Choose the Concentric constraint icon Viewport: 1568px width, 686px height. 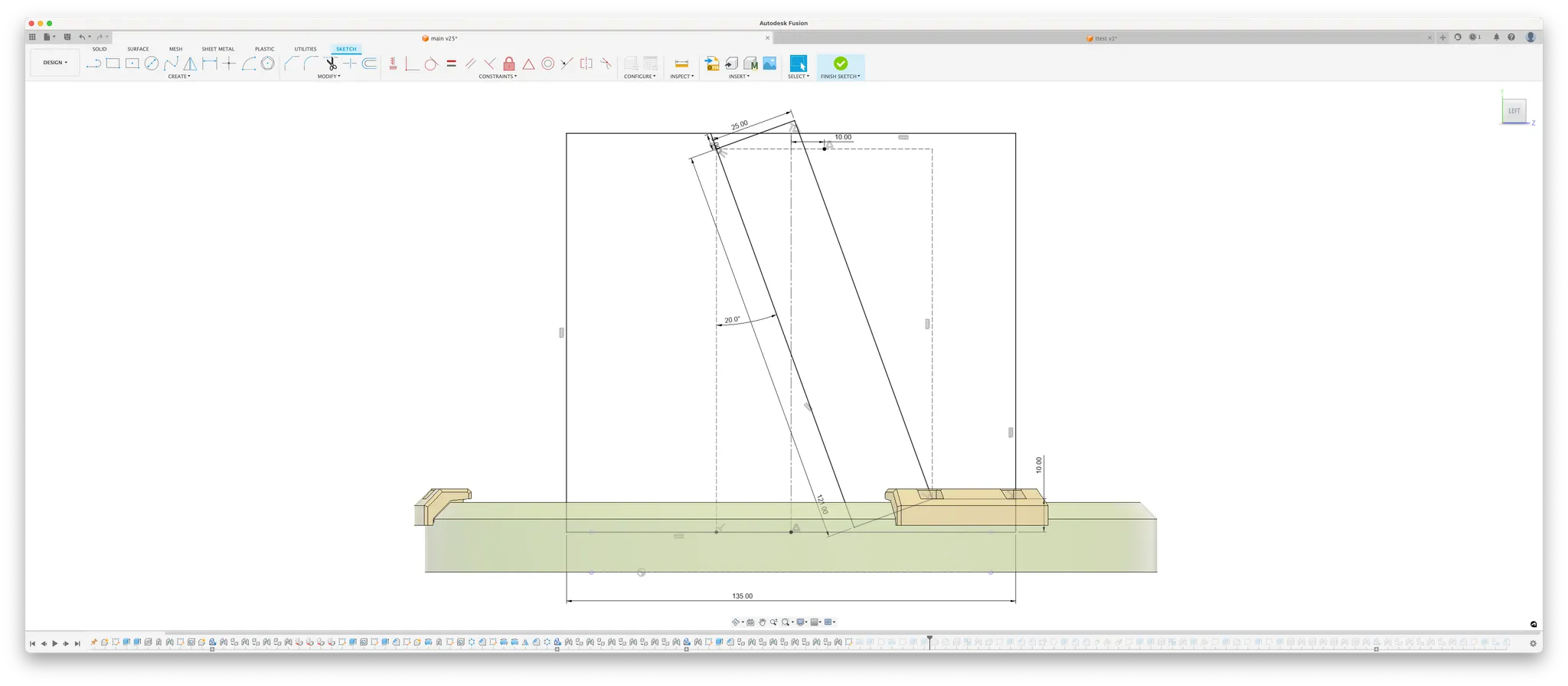(x=547, y=64)
